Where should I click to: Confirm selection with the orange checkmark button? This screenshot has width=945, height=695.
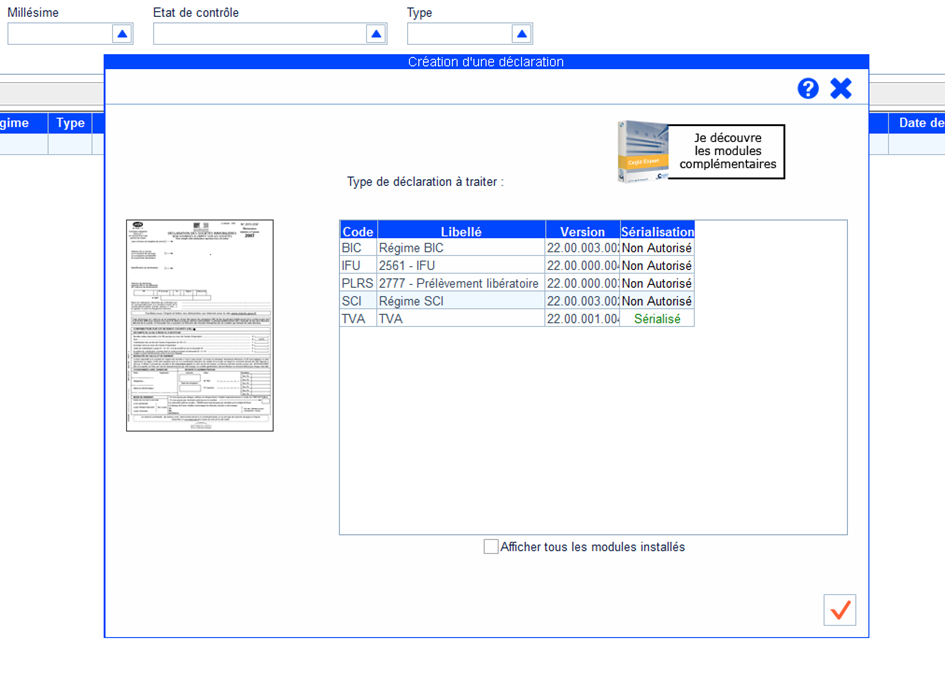(840, 609)
